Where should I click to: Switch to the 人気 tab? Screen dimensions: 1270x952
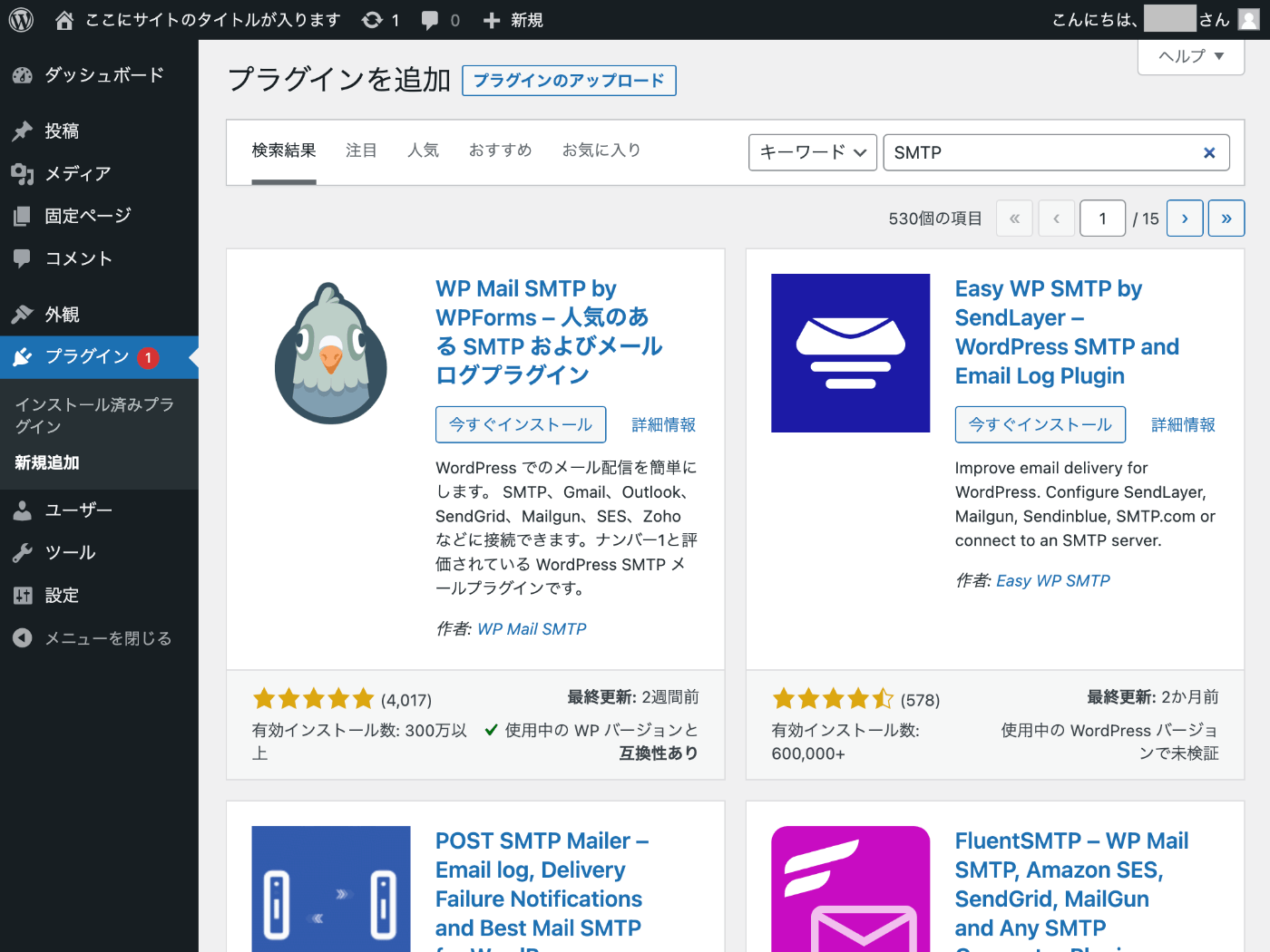click(423, 151)
